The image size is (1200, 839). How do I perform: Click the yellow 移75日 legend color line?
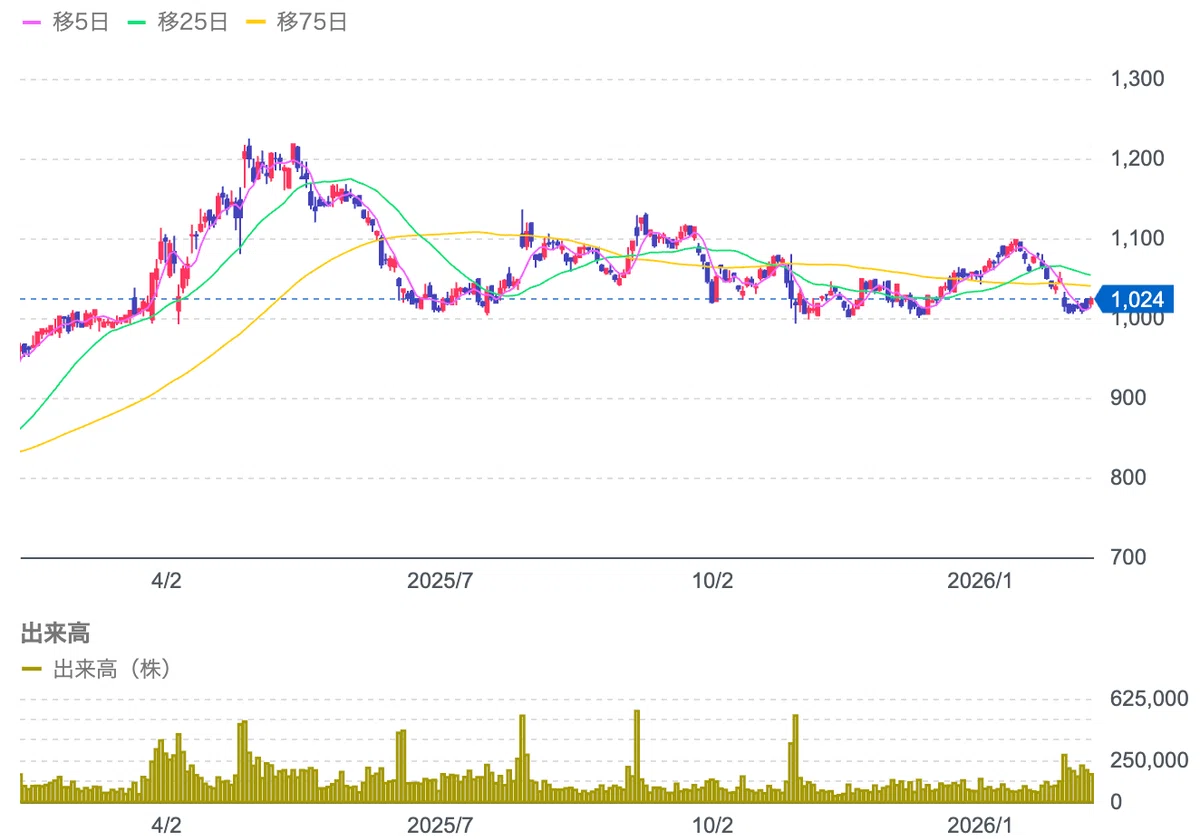(257, 22)
